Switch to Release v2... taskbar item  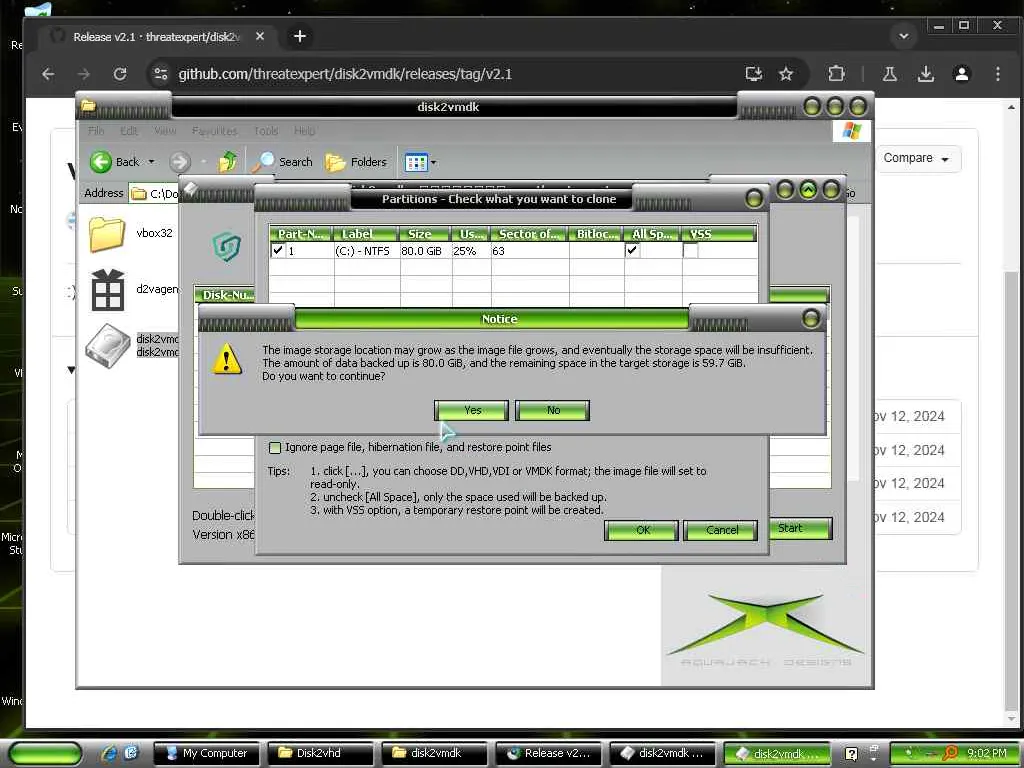click(x=548, y=753)
